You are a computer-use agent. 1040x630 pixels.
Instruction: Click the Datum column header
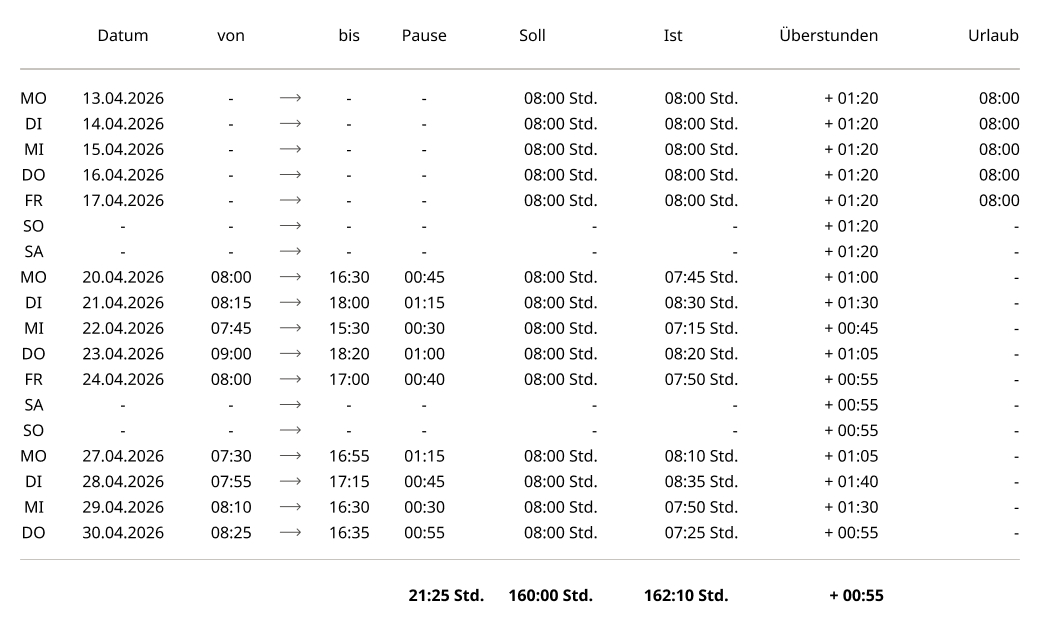click(123, 35)
